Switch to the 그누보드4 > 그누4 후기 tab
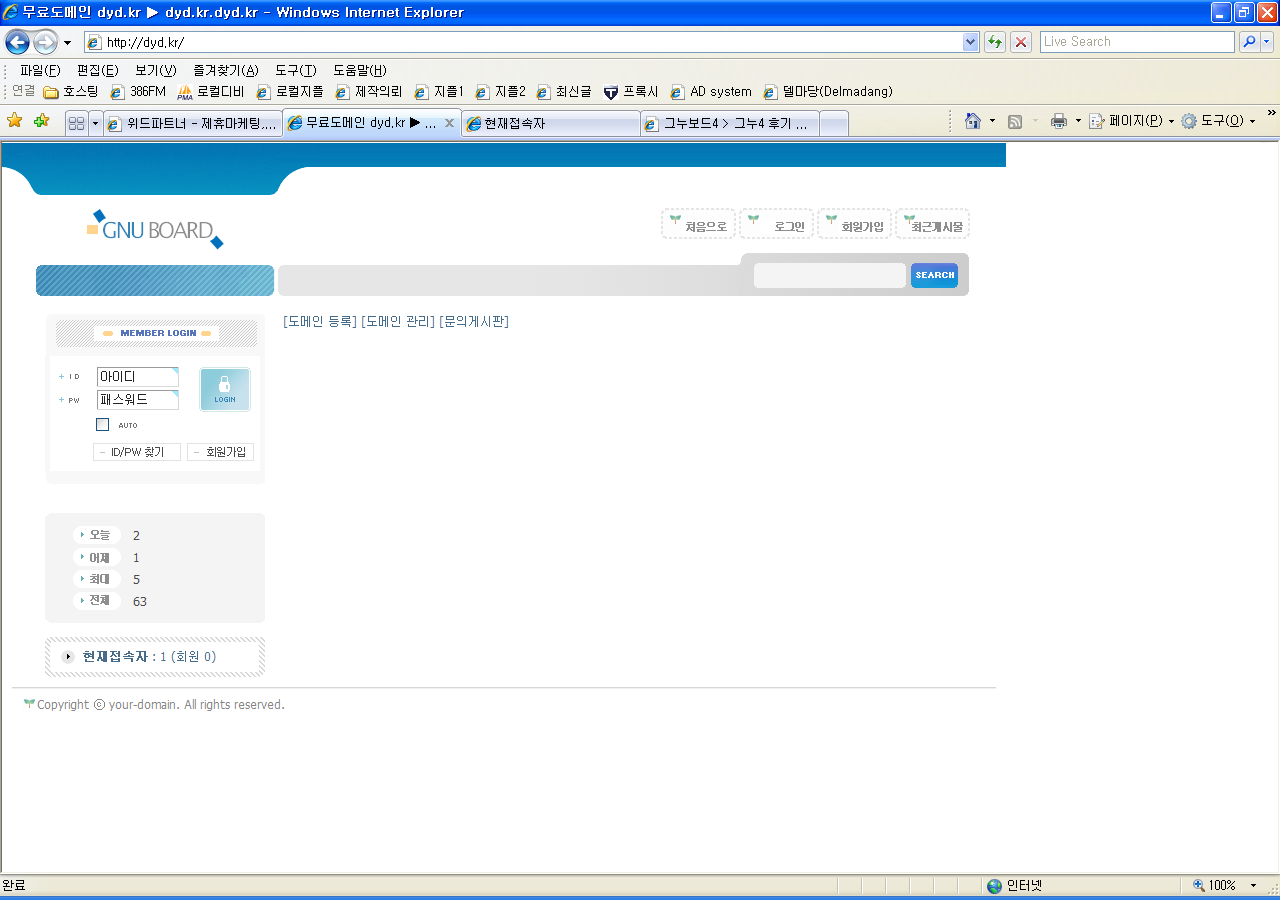 coord(730,123)
